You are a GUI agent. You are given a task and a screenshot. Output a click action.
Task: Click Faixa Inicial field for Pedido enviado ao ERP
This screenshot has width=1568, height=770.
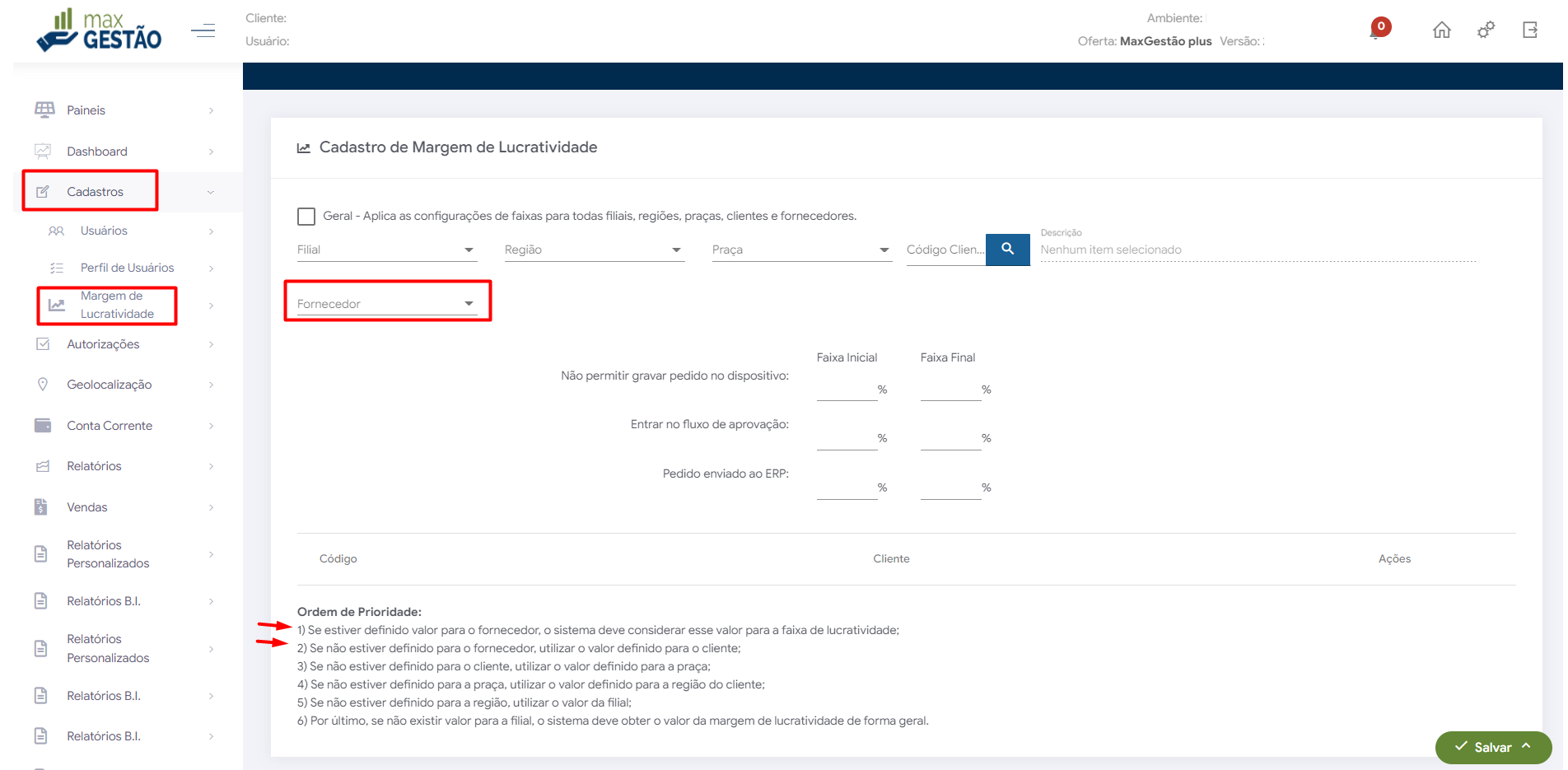(x=846, y=488)
